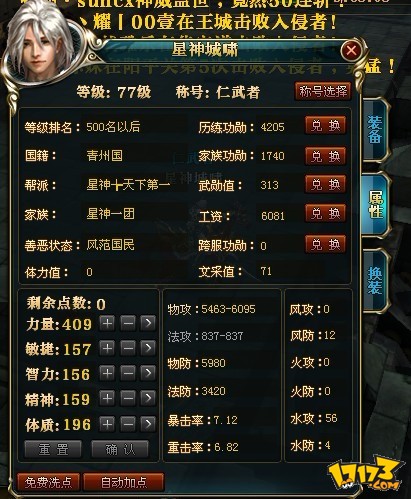This screenshot has height=499, width=411.
Task: Increase 力量 with the plus icon
Action: tap(107, 323)
